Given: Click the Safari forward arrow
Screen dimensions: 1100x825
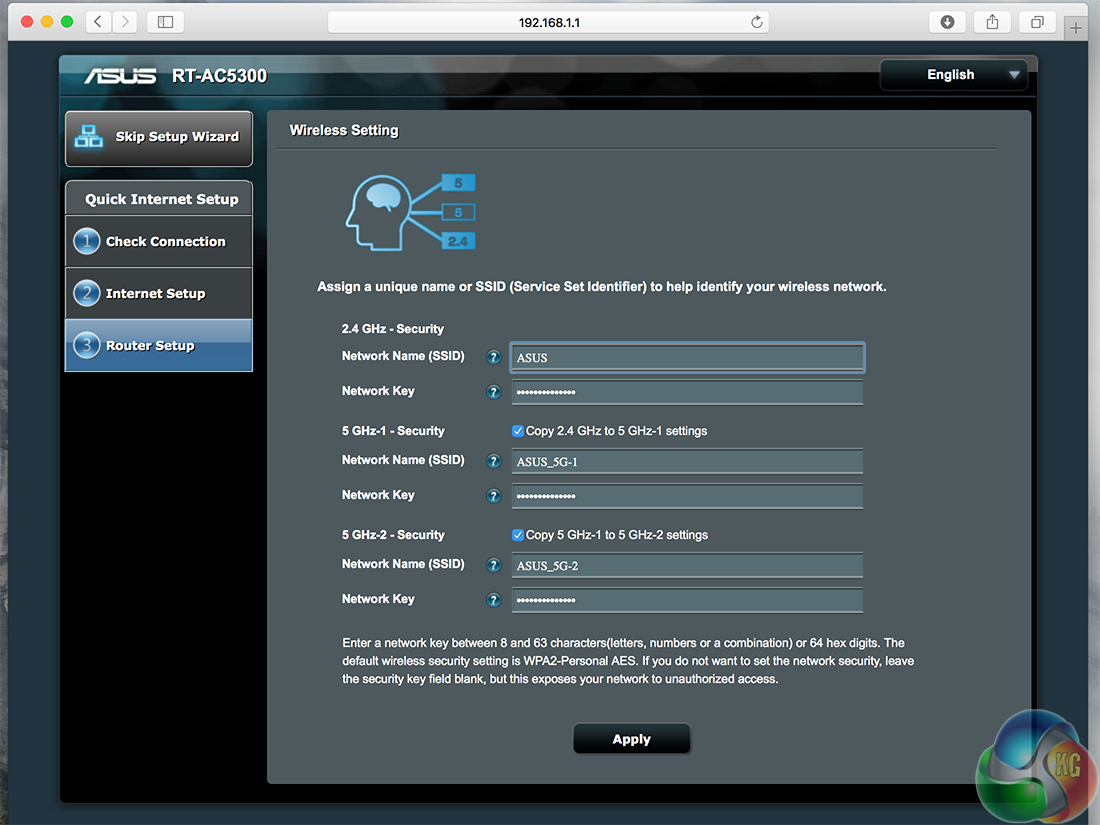Looking at the screenshot, I should [x=125, y=22].
